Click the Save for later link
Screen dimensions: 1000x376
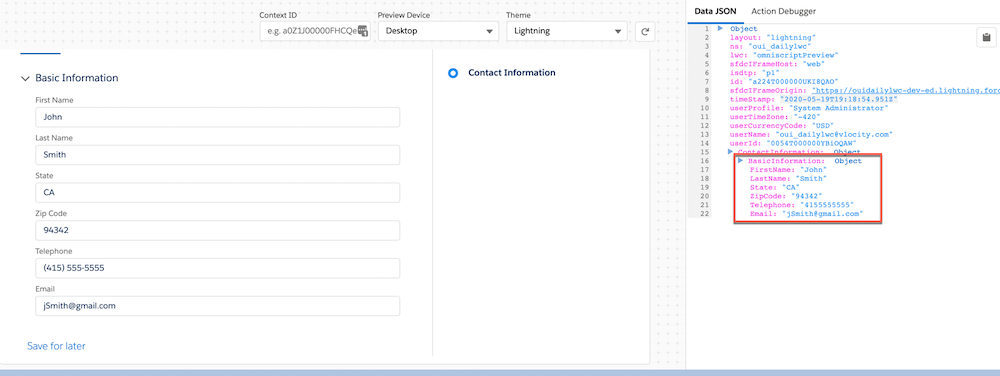[x=56, y=346]
